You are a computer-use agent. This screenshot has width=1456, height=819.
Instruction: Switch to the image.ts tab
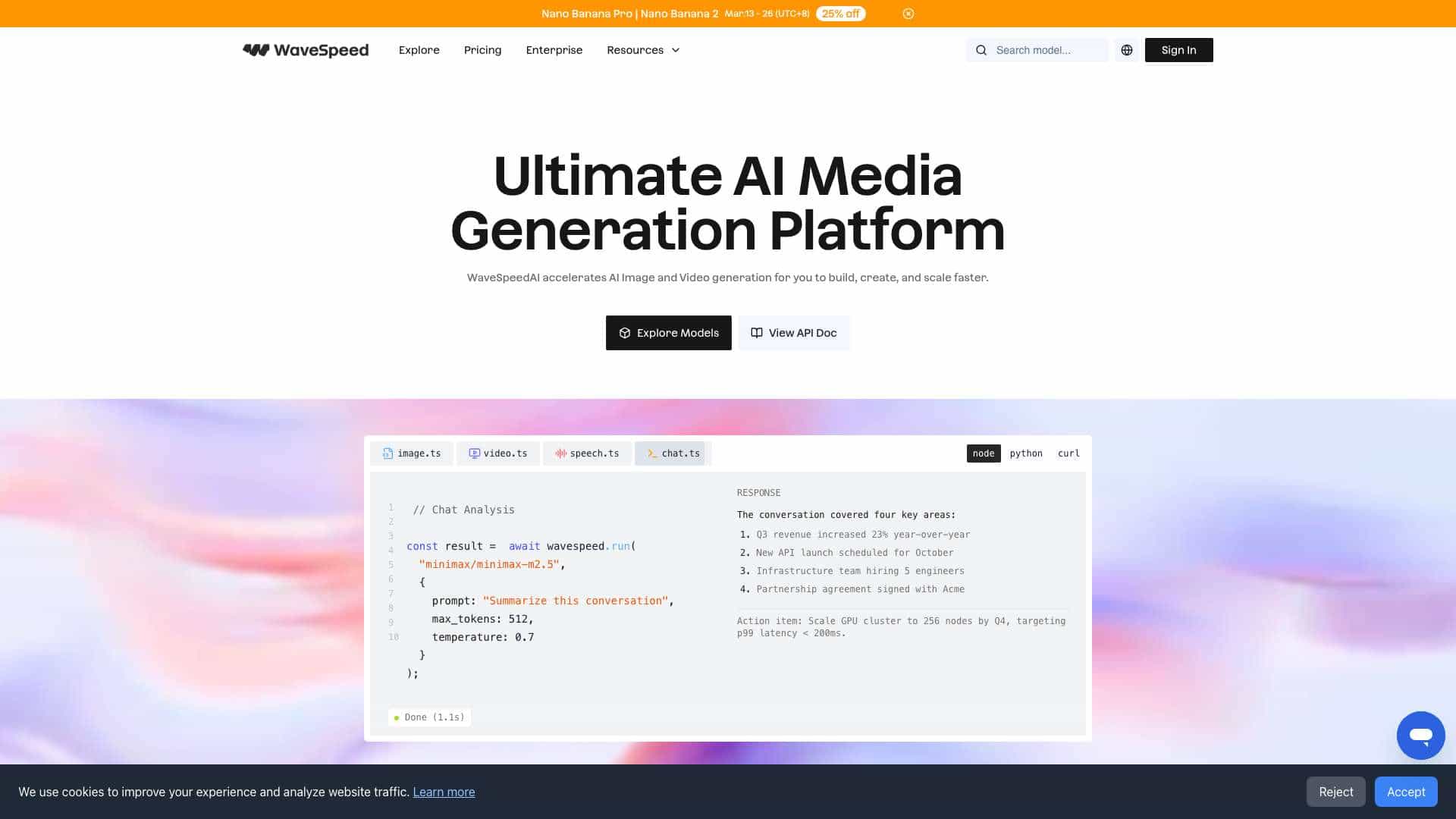point(412,453)
